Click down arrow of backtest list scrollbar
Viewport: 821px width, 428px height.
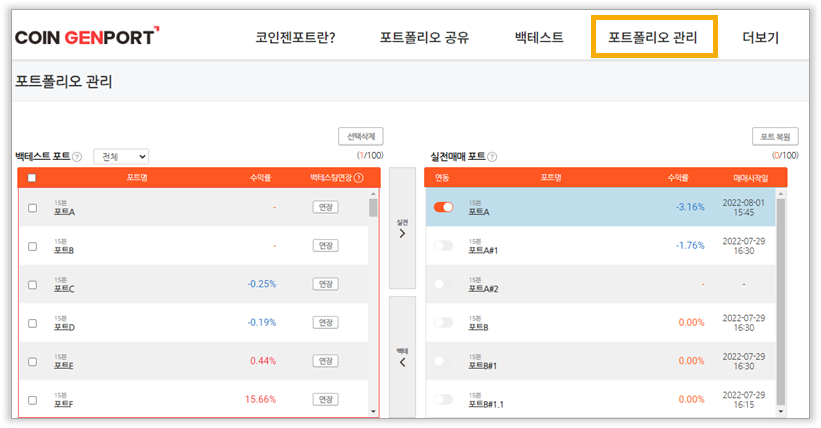(373, 410)
